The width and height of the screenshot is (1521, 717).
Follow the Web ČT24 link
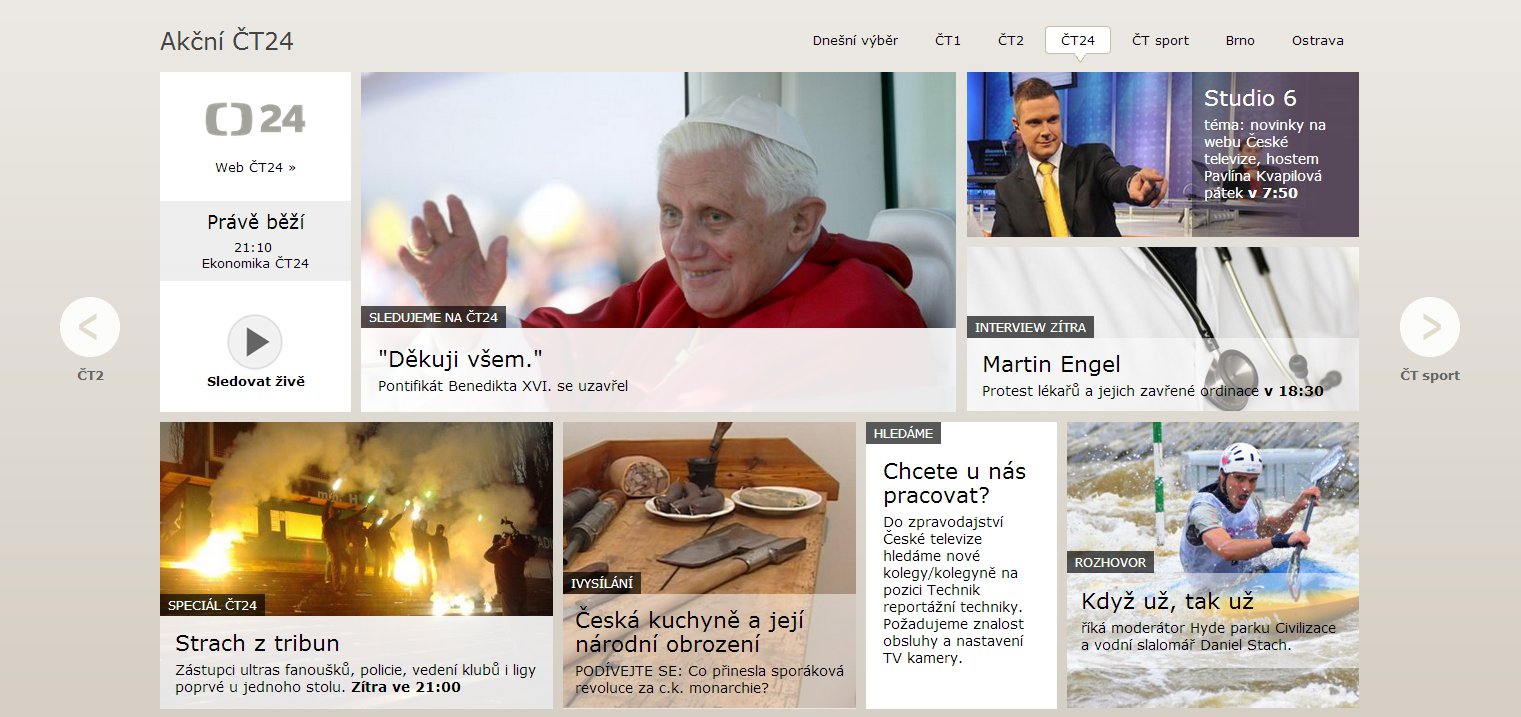(255, 169)
